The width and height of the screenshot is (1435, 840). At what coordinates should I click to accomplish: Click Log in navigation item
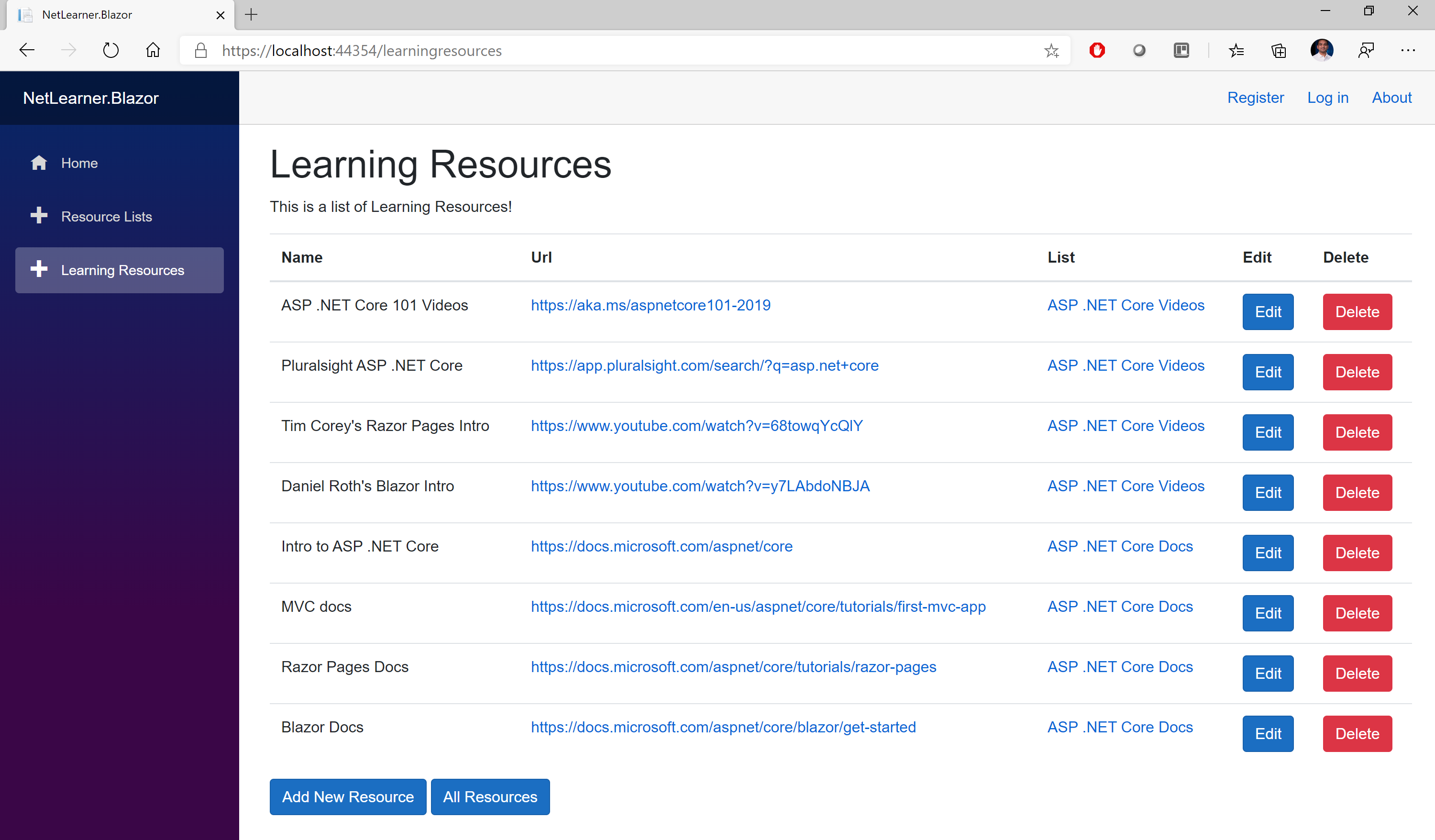point(1328,97)
